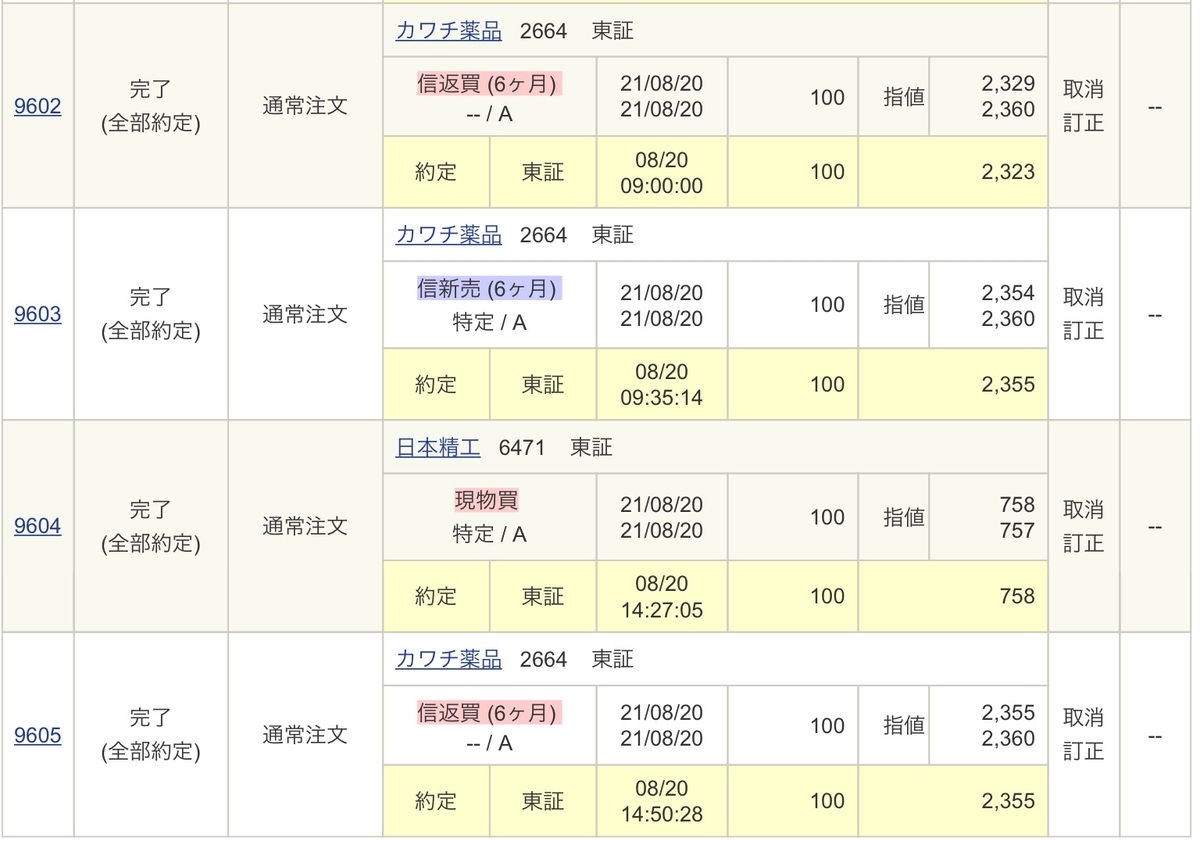Screen dimensions: 1200x841
Task: Click 取消 訂正 cell for order 9604
Action: 1083,525
